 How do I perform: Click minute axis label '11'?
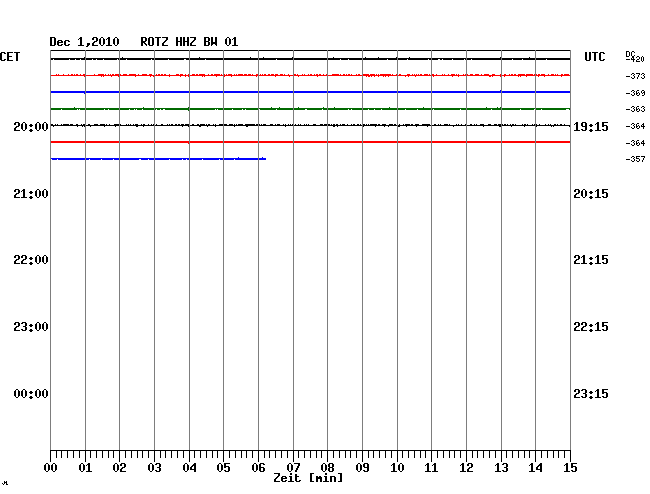432,468
